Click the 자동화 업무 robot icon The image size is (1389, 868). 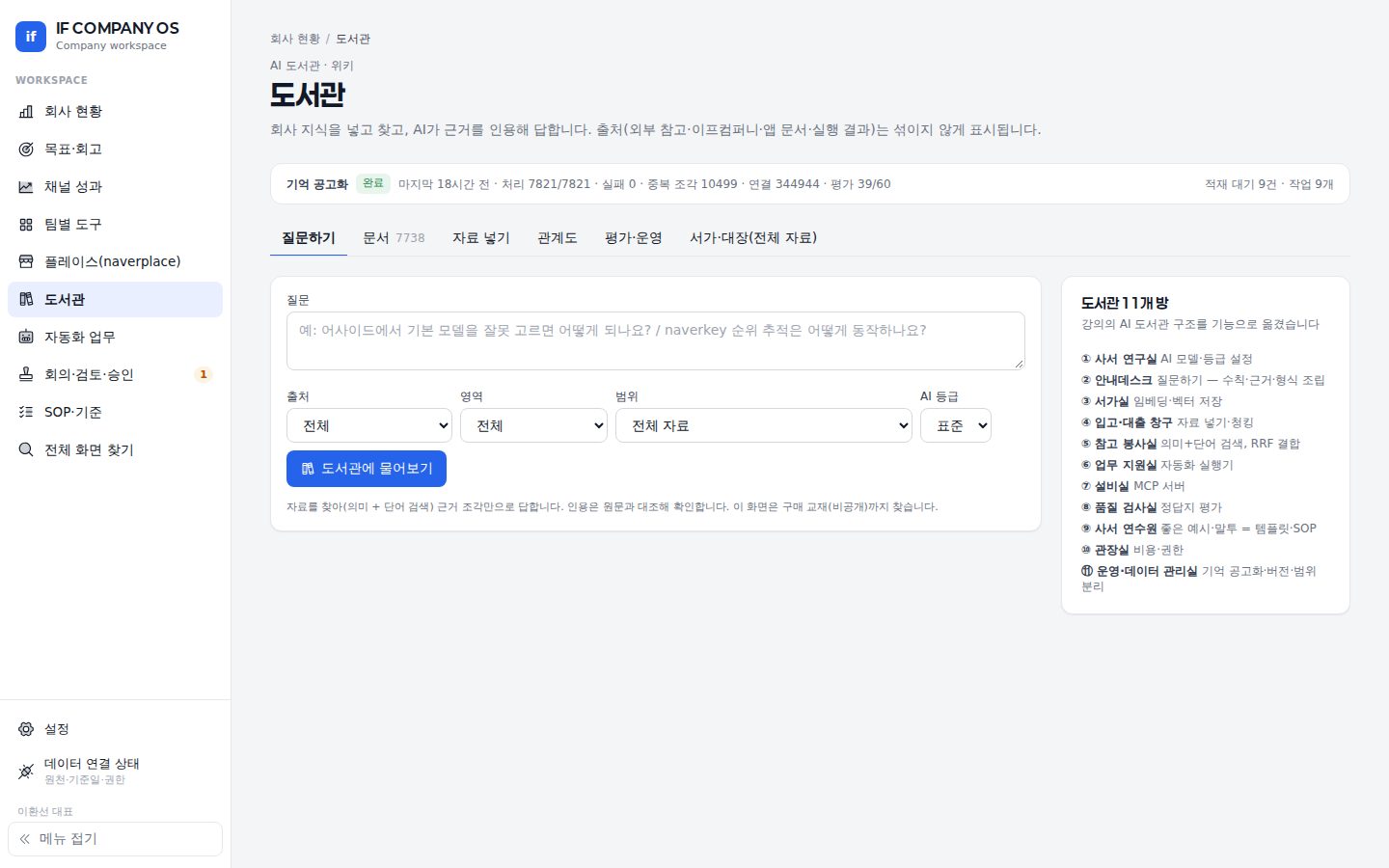(26, 338)
